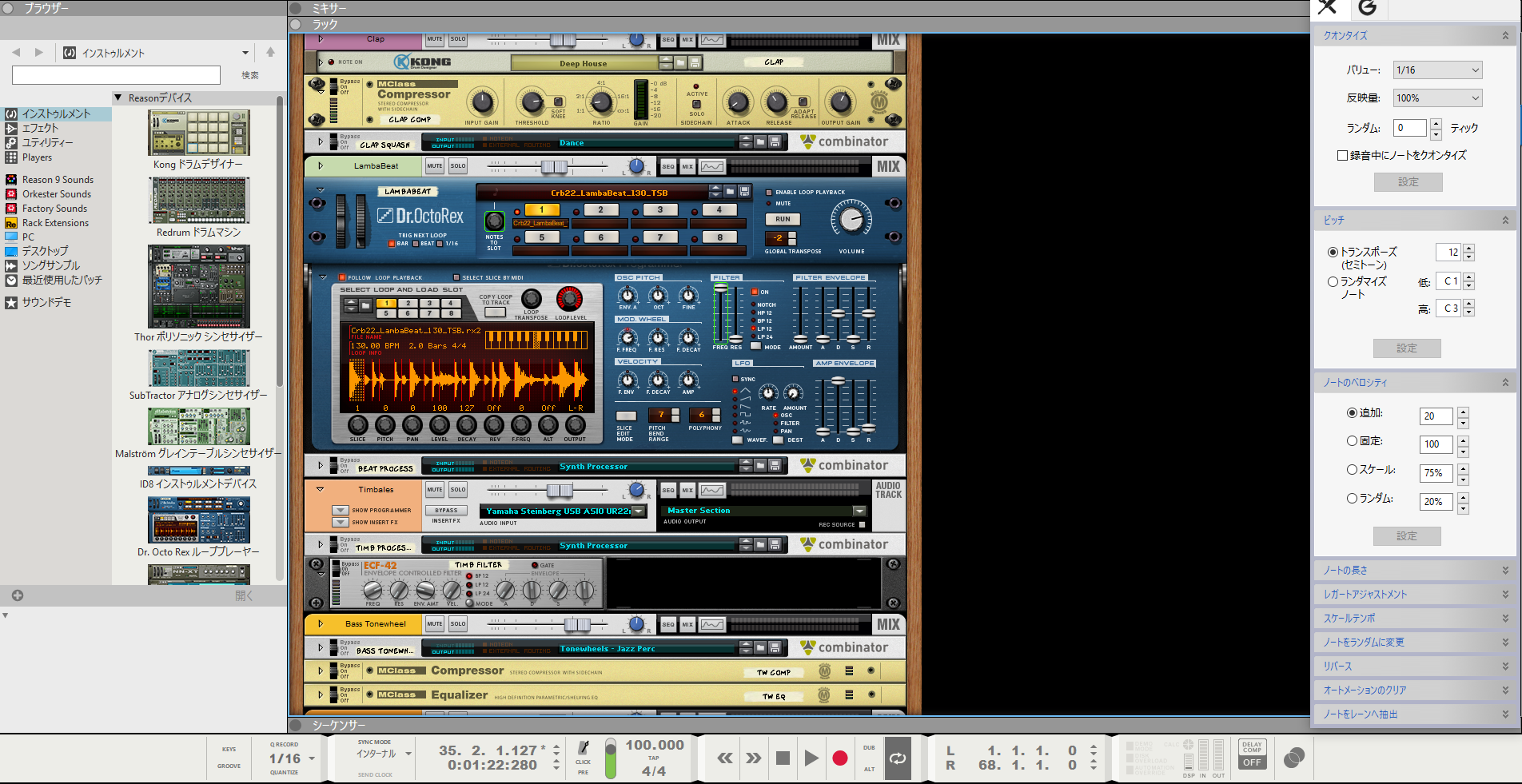Select loop slot 3 on Dr.OctoRex
The image size is (1522, 784).
tap(659, 209)
